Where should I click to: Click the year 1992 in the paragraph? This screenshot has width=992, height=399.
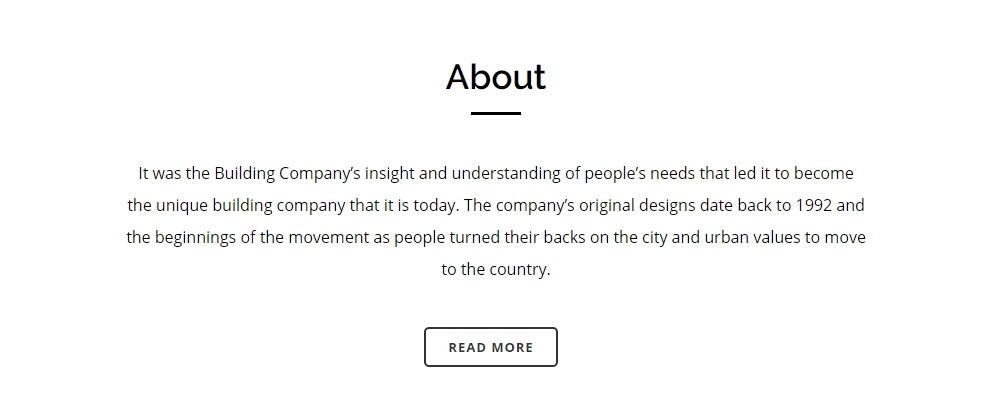(x=814, y=206)
